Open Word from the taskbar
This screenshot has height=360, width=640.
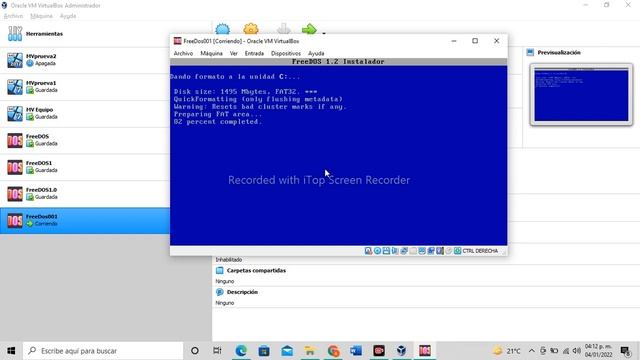pyautogui.click(x=356, y=351)
